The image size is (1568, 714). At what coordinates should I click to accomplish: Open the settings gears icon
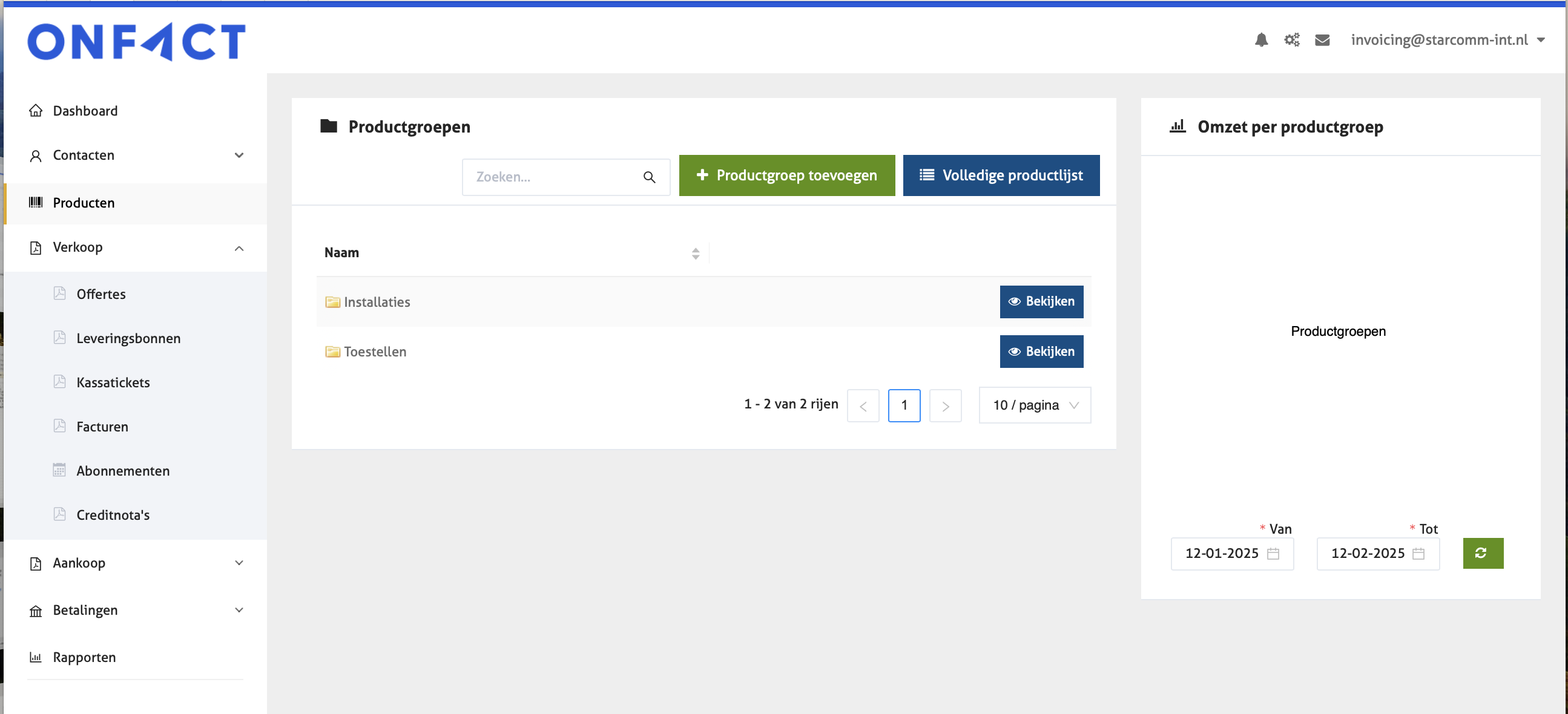1292,40
